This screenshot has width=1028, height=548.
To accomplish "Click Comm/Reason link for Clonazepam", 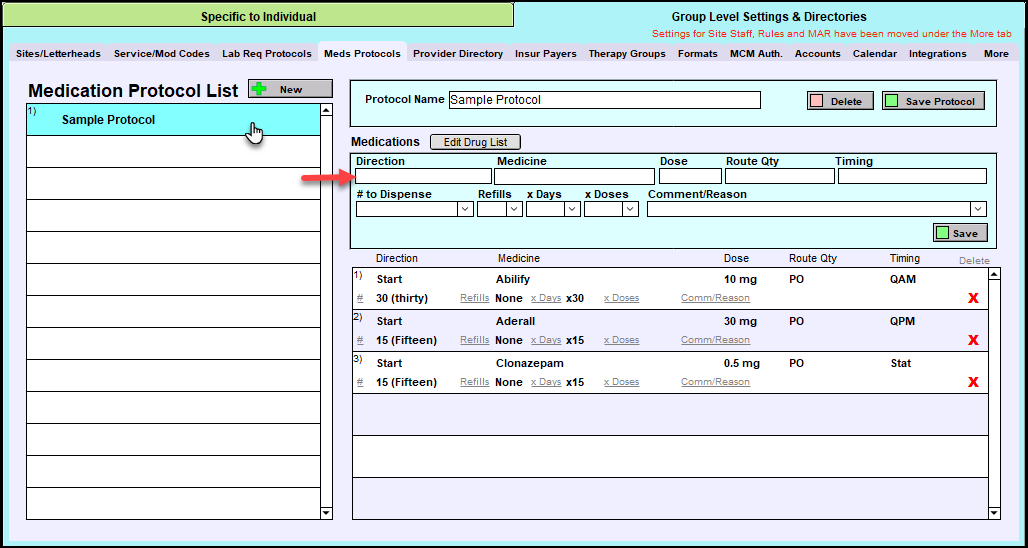I will click(715, 382).
